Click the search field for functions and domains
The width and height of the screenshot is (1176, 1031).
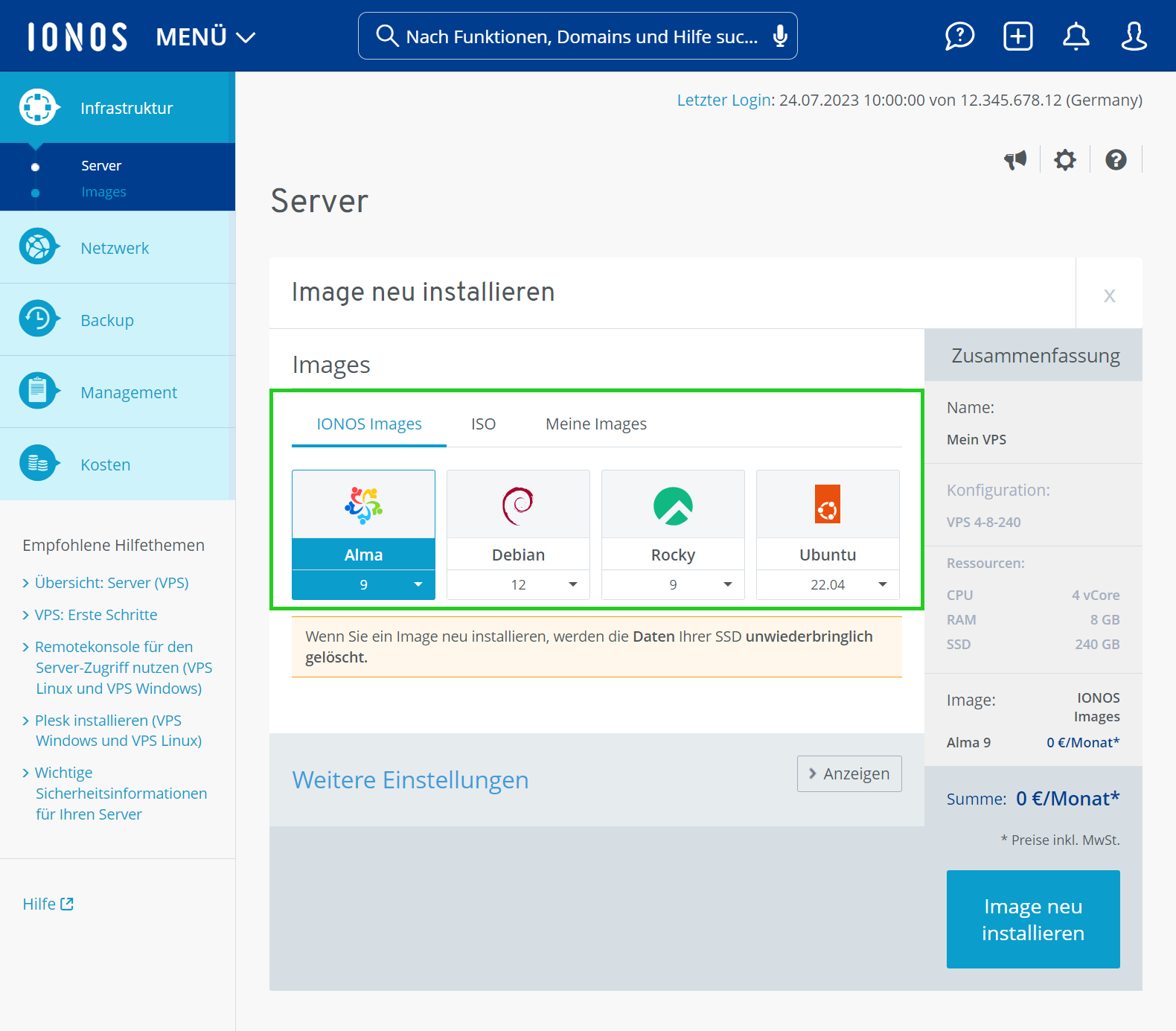578,36
